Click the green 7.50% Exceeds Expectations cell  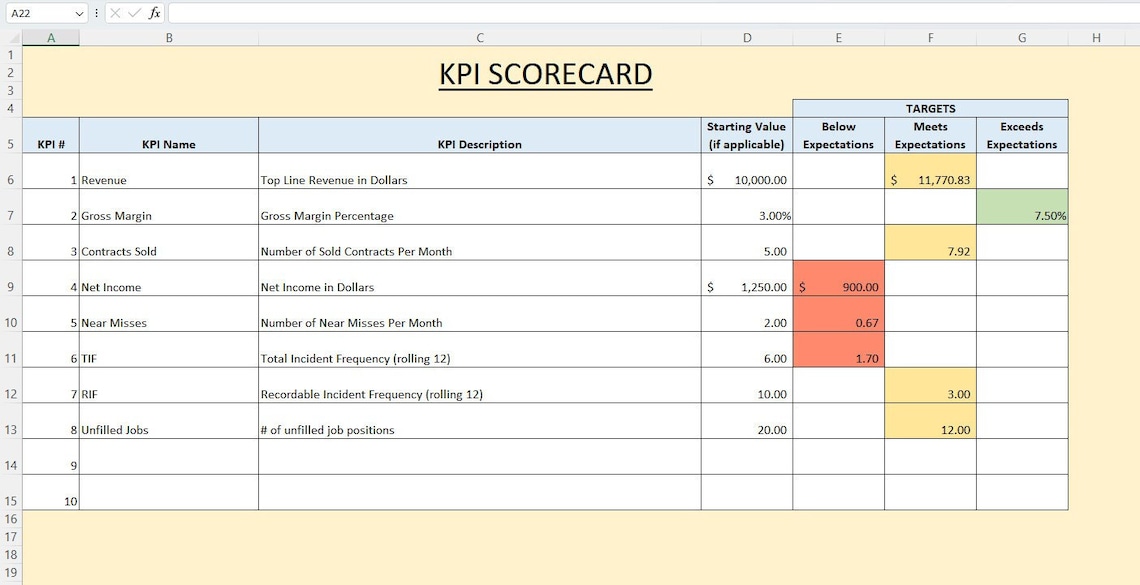1022,215
